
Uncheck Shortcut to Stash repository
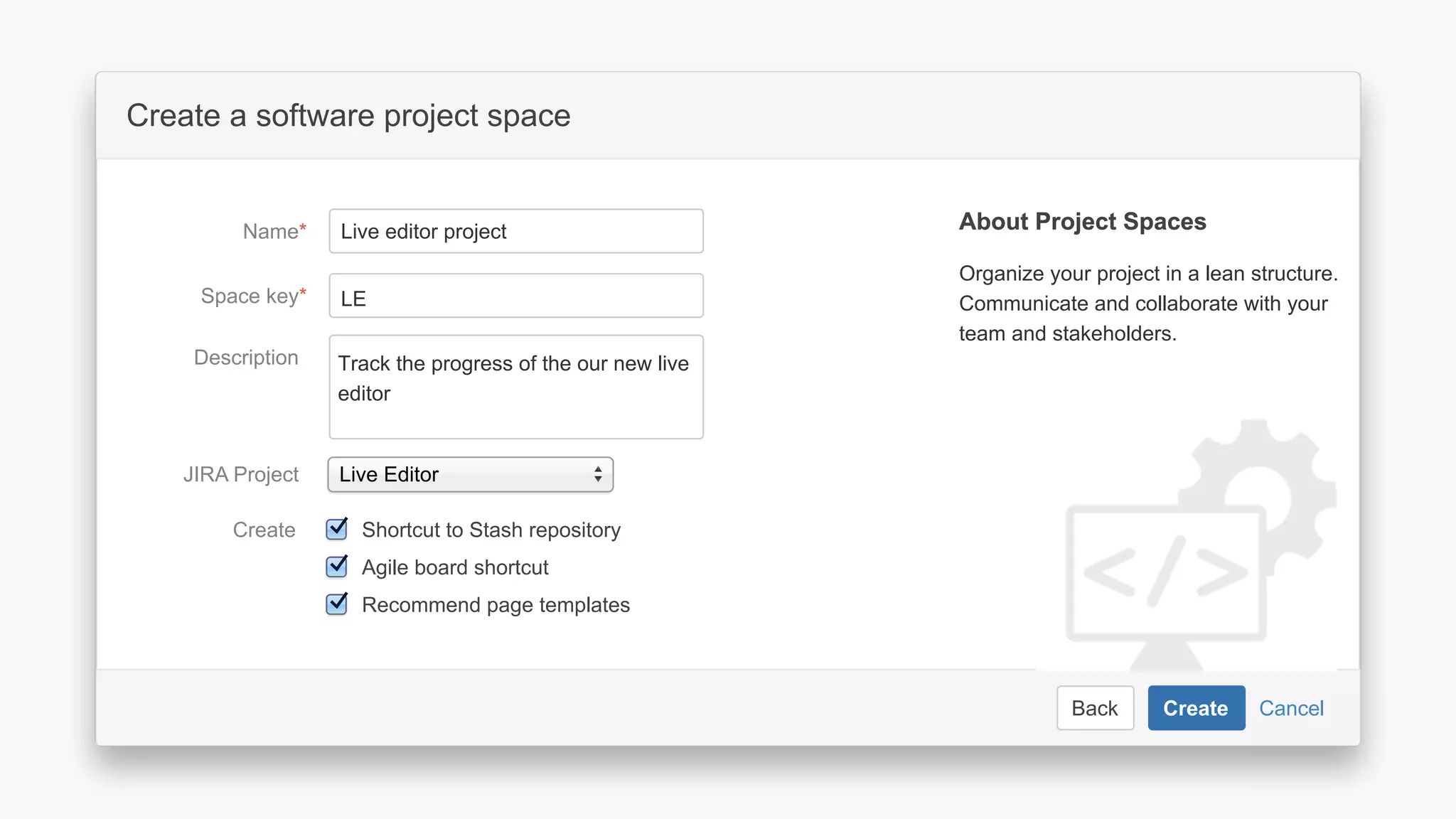337,529
